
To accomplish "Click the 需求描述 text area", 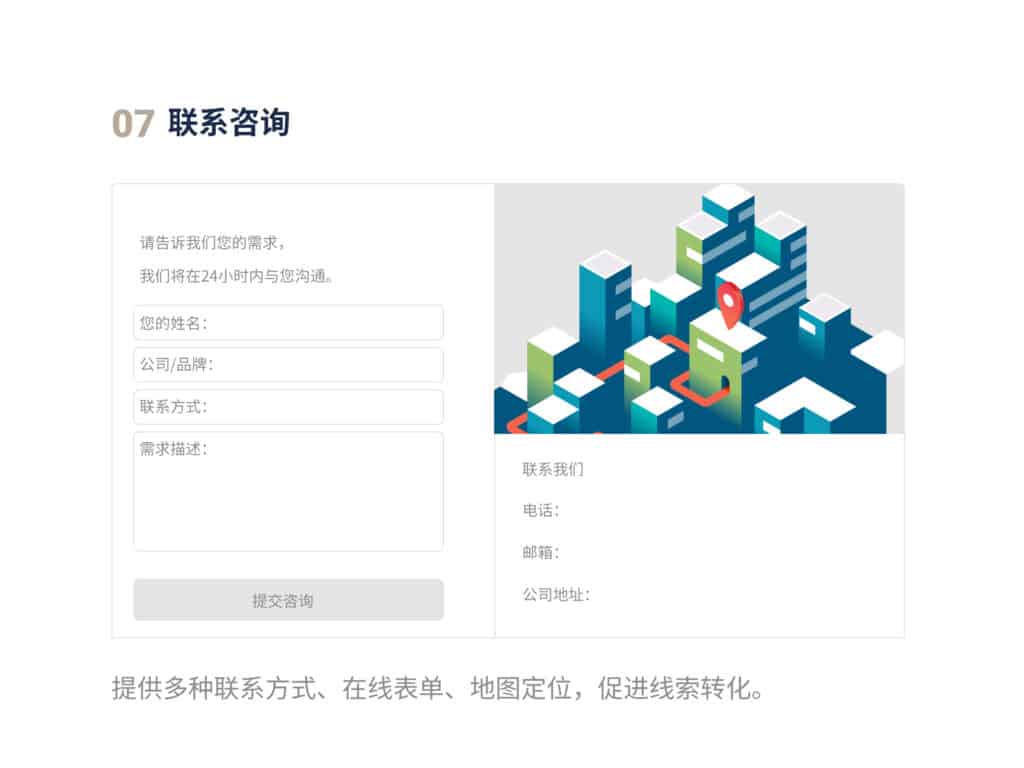I will pos(288,491).
